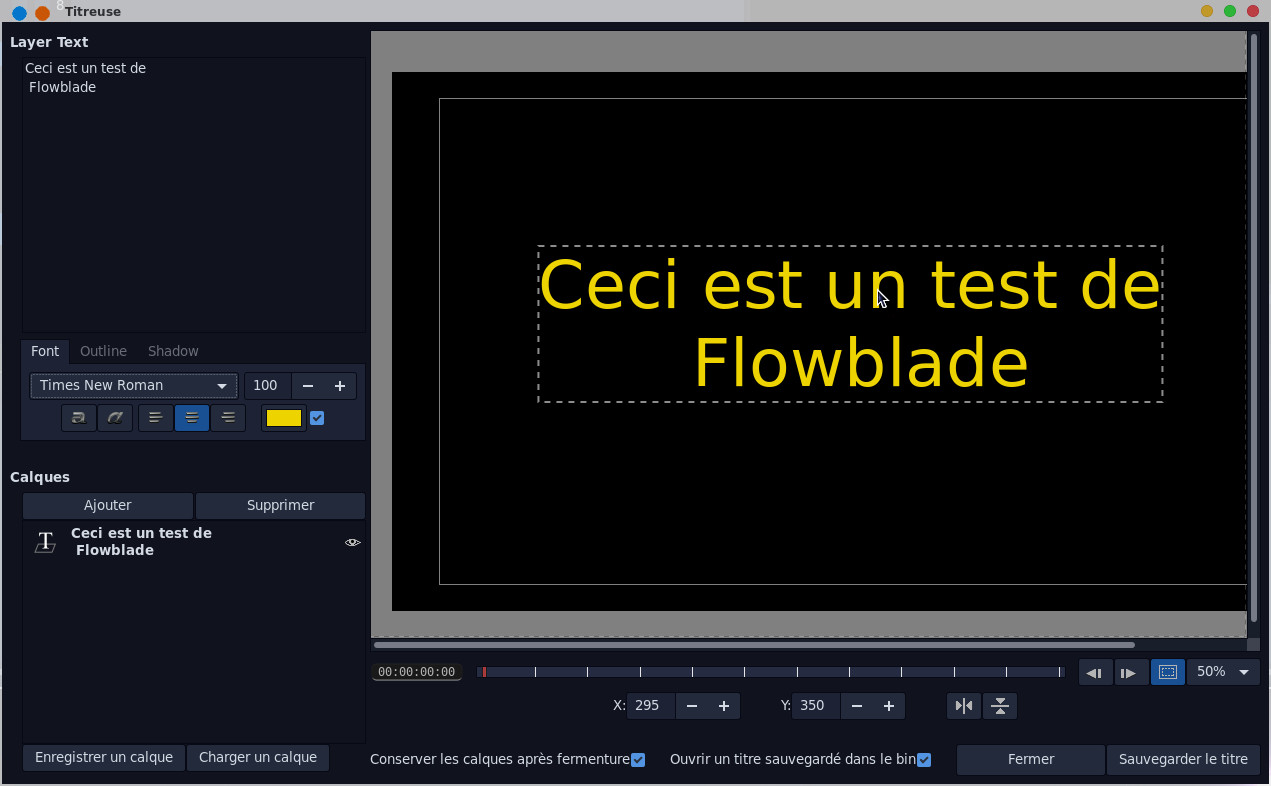The height and width of the screenshot is (786, 1271).
Task: Center the layer horizontally
Action: (964, 706)
